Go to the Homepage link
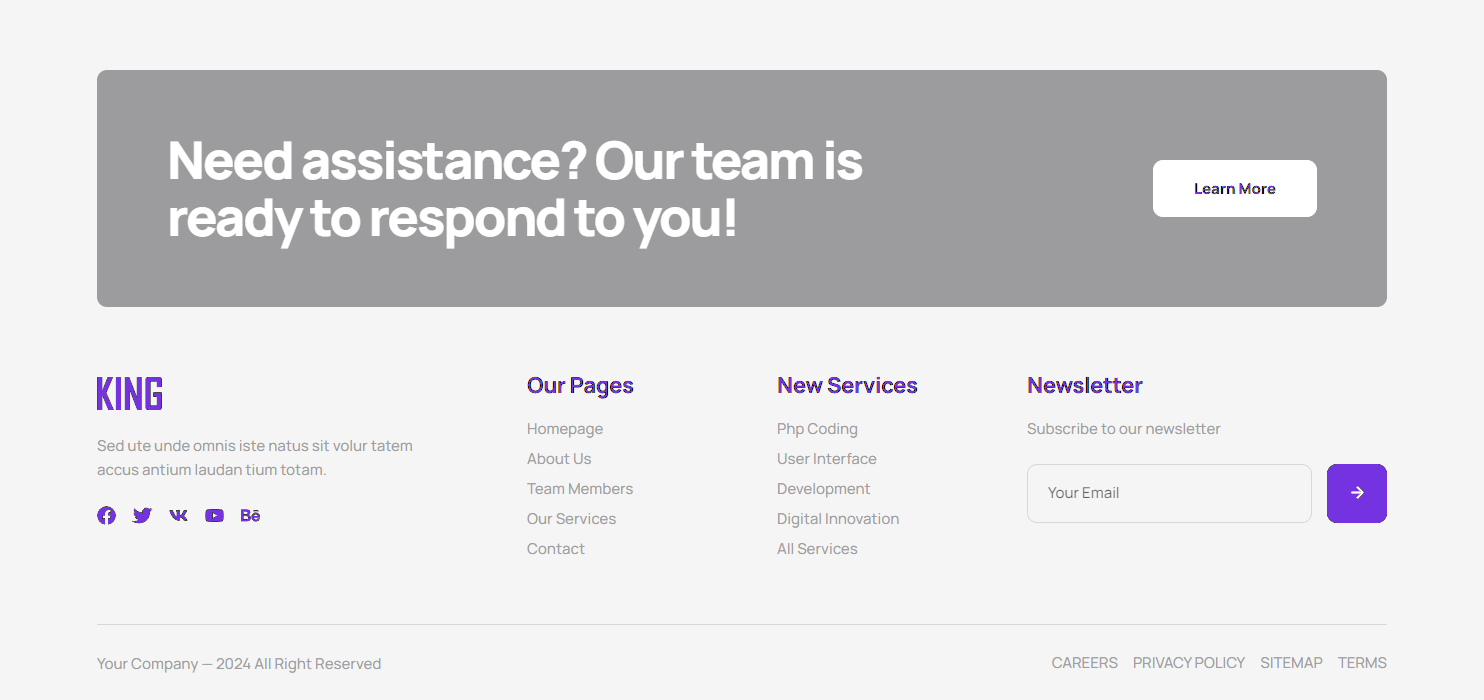Image resolution: width=1484 pixels, height=700 pixels. [565, 429]
